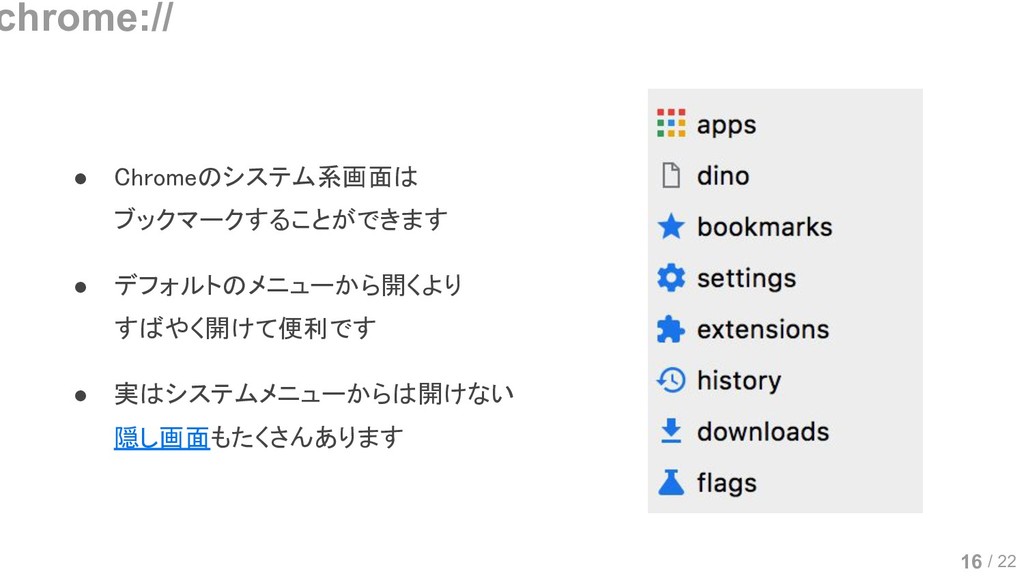Viewport: 1024px width, 576px height.
Task: Open the 'history' entry label
Action: coord(739,381)
